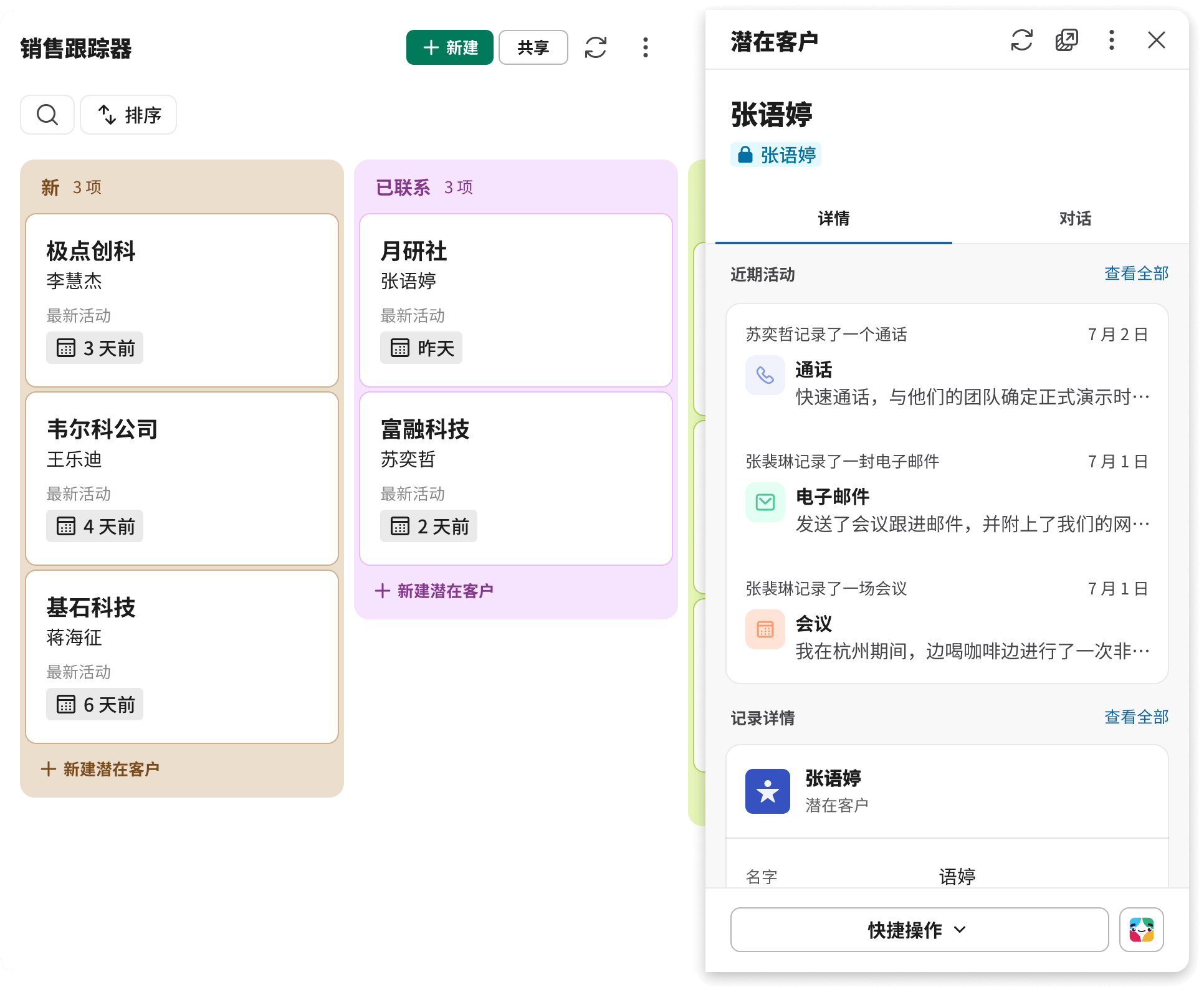Open the 基石科技 card
1204x992 pixels.
tap(182, 657)
